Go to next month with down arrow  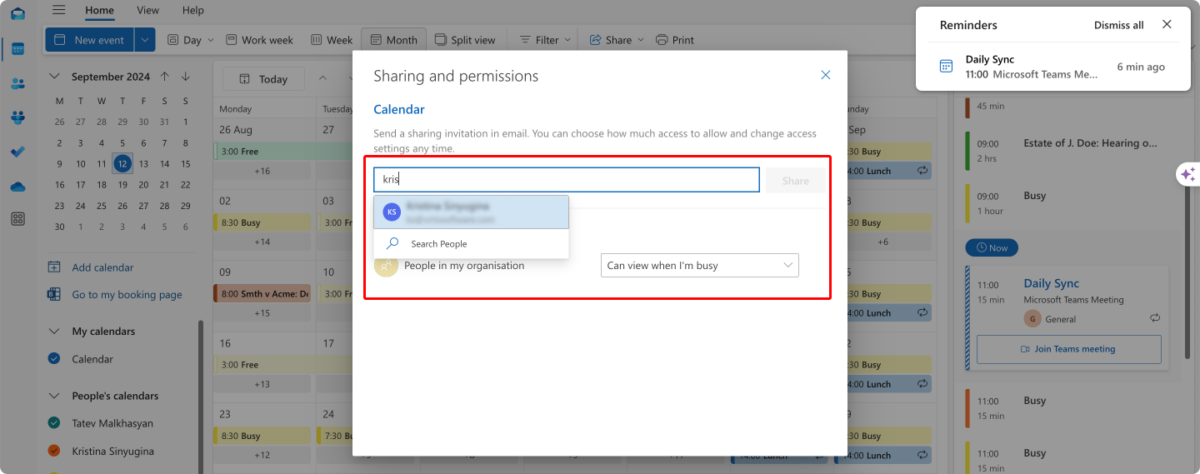point(186,77)
